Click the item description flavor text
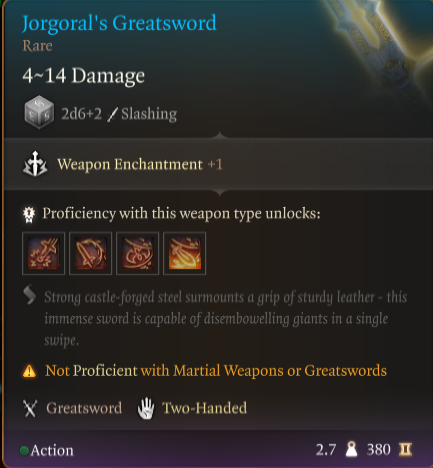Viewport: 433px width, 468px height. click(226, 319)
